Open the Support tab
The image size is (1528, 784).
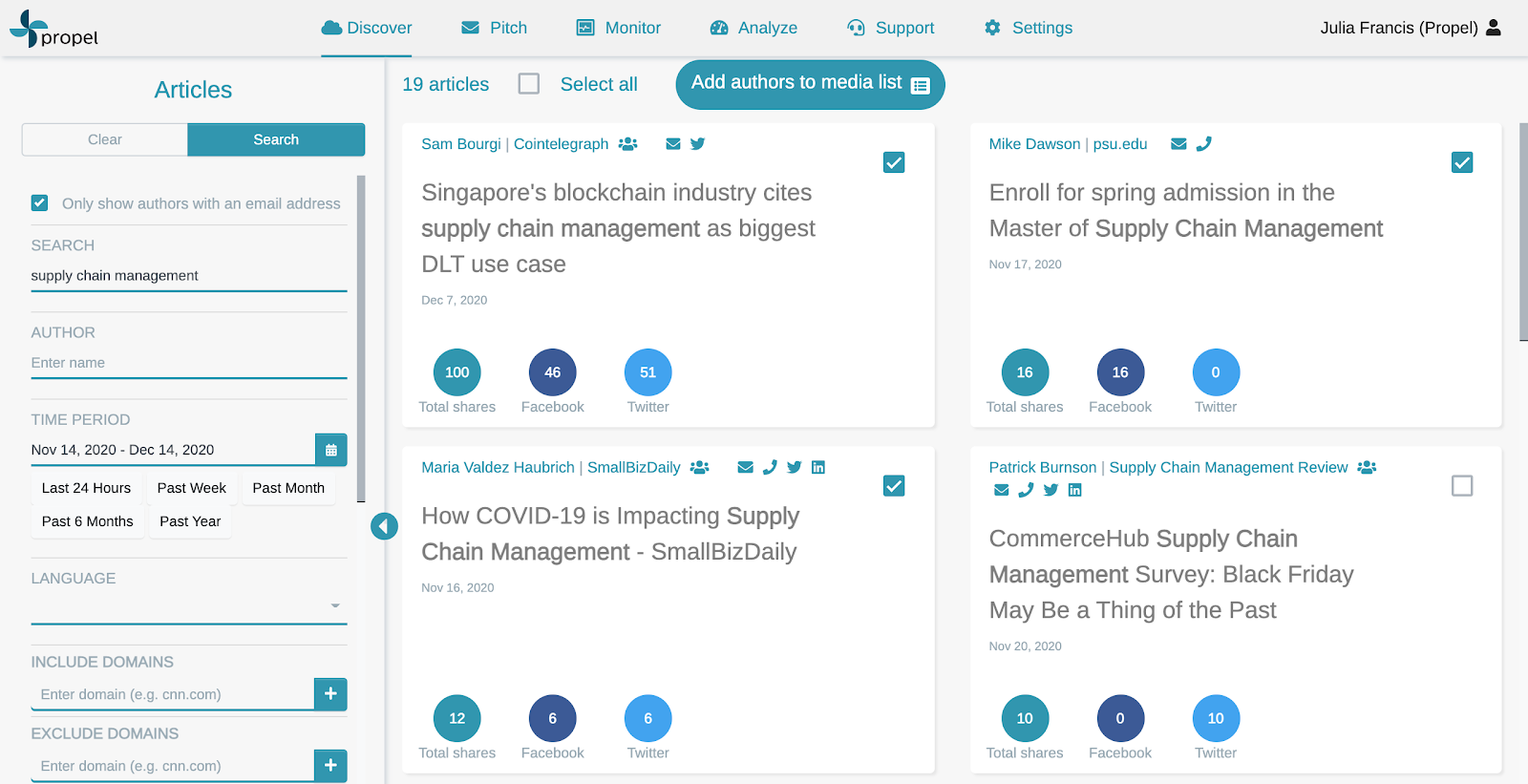[x=891, y=28]
